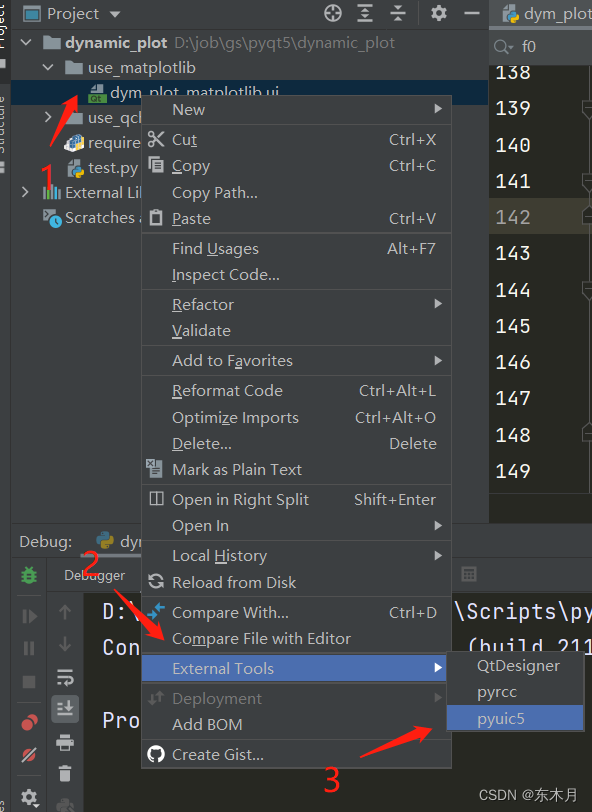
Task: Open the Project view dropdown
Action: pos(114,14)
